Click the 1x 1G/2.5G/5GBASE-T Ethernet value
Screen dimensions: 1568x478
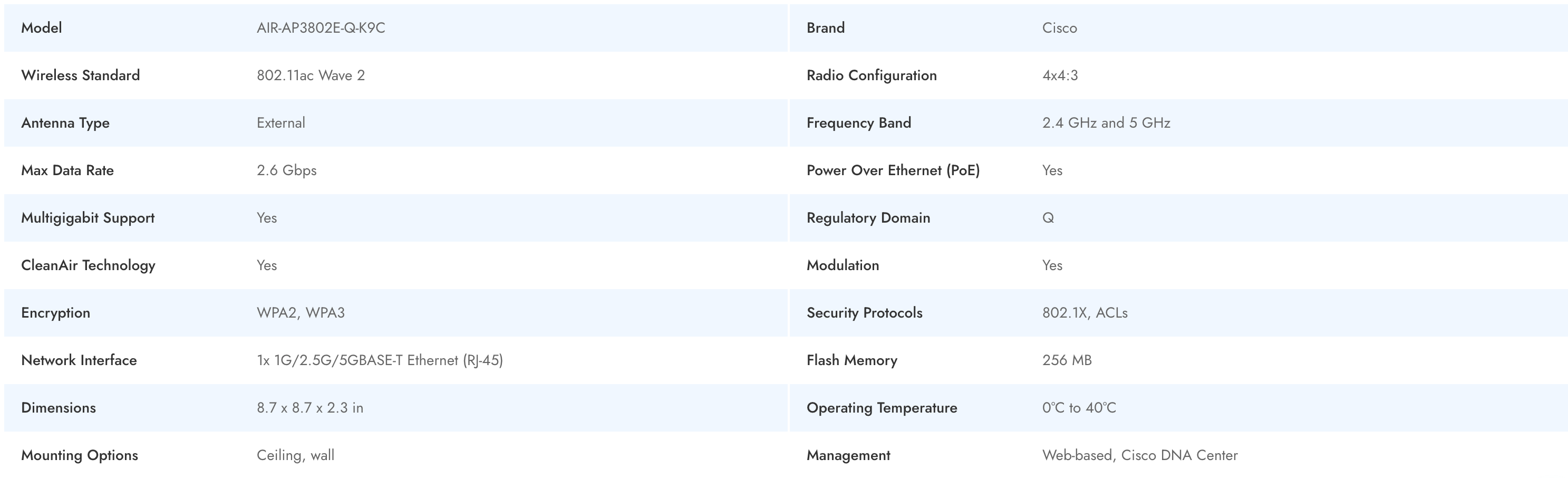[x=380, y=360]
